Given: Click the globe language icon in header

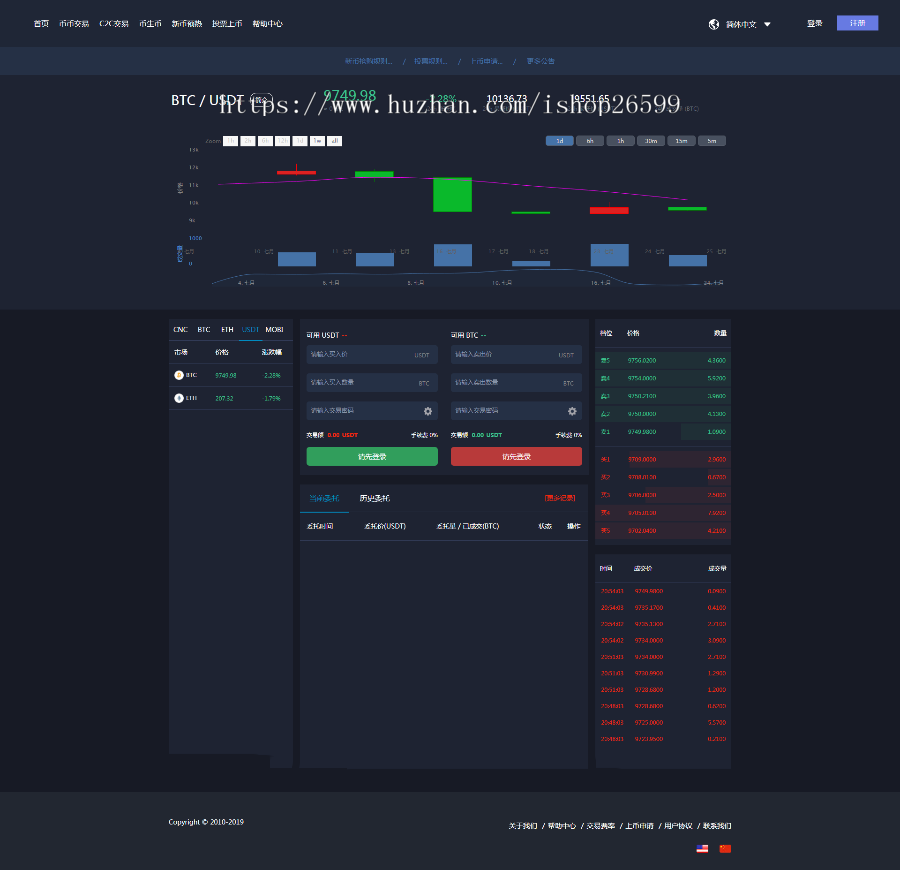Looking at the screenshot, I should 714,23.
